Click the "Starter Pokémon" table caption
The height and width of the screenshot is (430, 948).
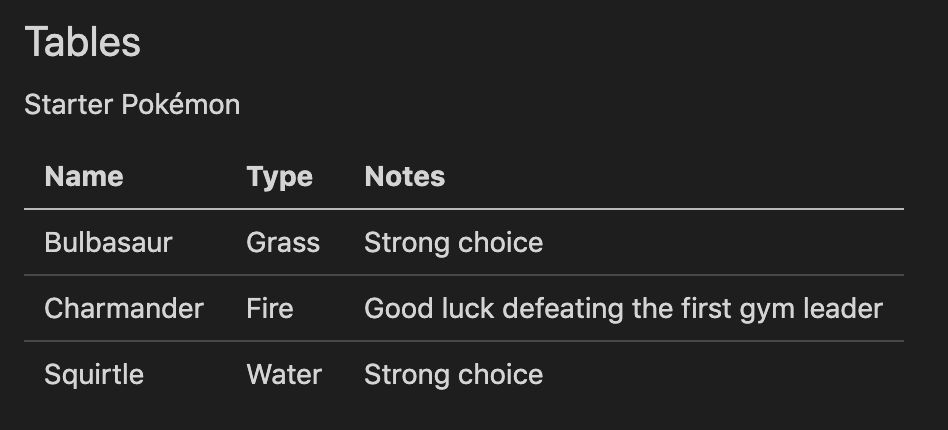[132, 105]
